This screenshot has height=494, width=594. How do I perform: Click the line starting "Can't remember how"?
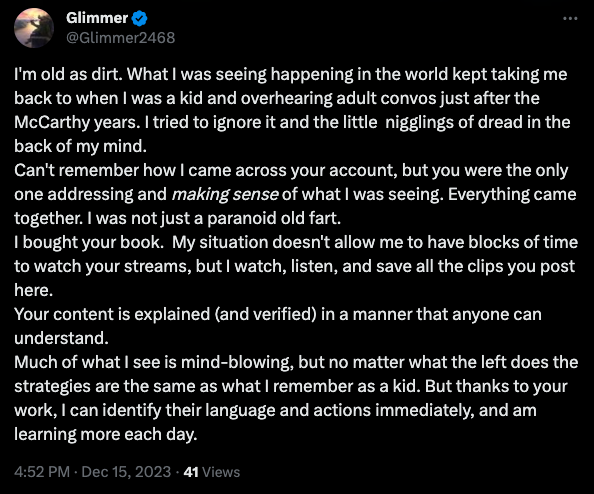[291, 170]
